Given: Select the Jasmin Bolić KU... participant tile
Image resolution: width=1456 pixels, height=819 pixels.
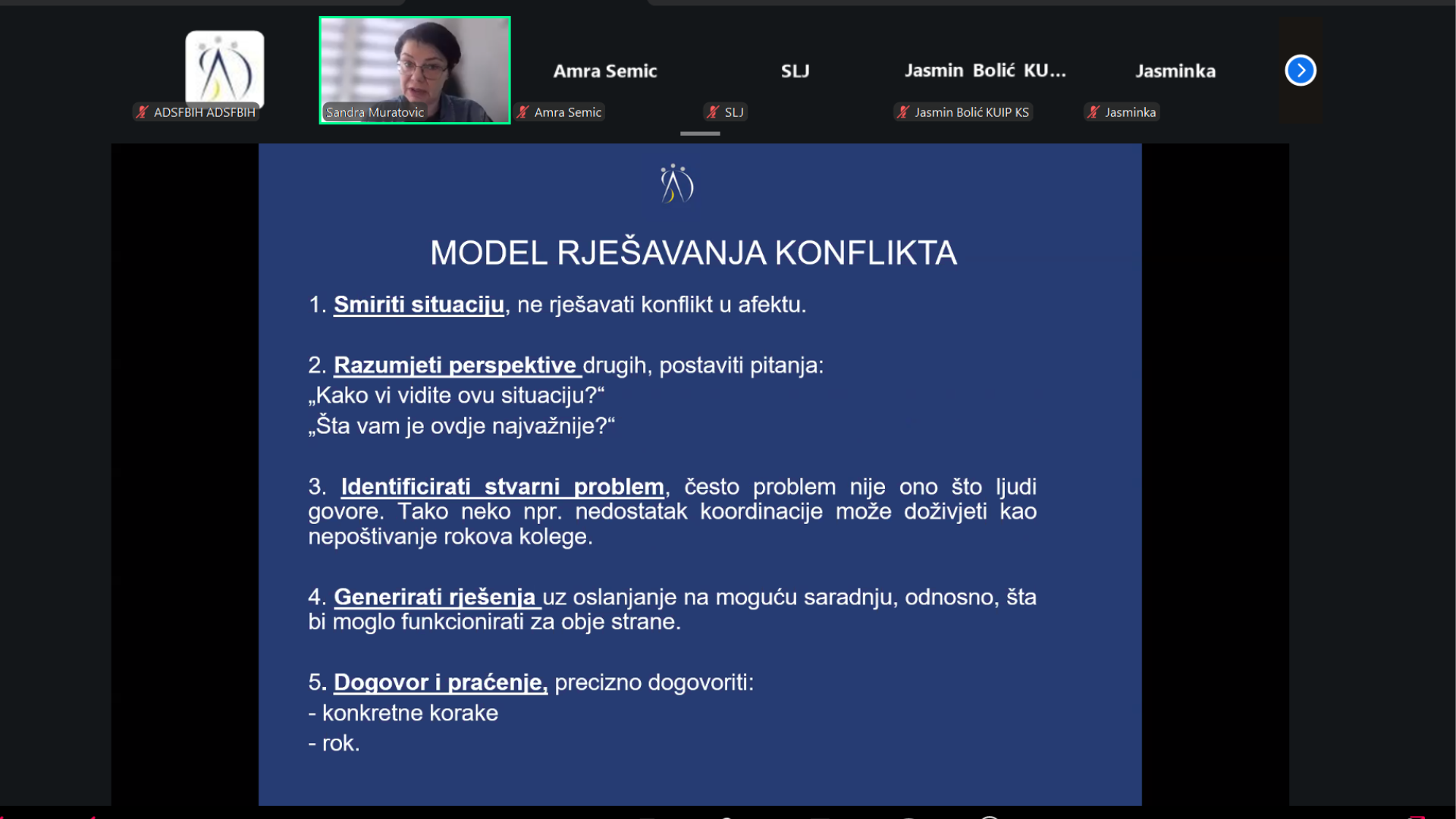Looking at the screenshot, I should [985, 71].
